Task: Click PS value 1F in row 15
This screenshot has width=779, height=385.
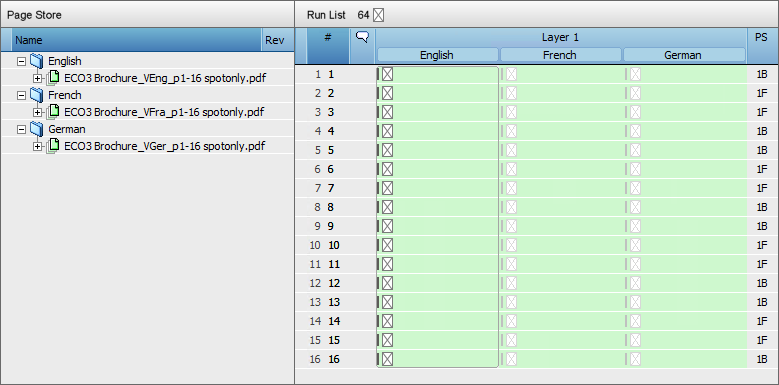Action: tap(762, 340)
